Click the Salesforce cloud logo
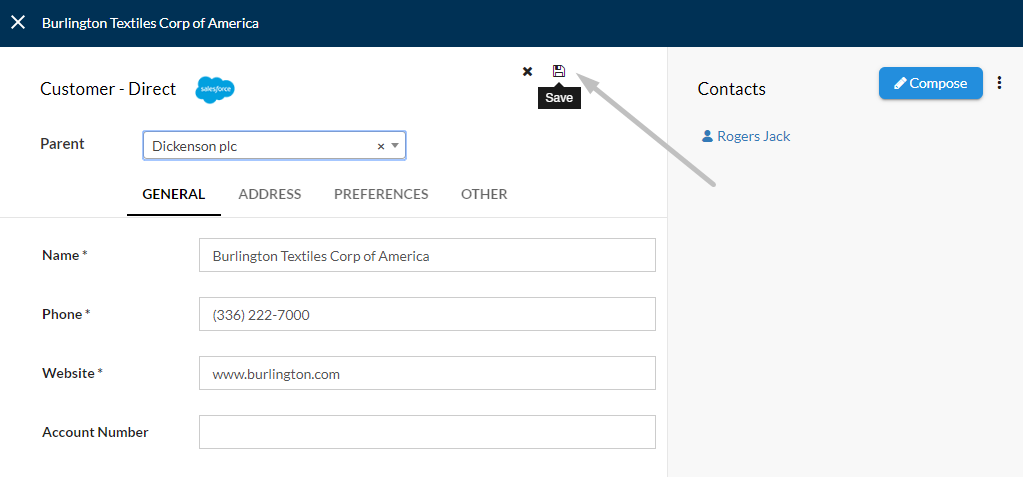 pos(215,89)
